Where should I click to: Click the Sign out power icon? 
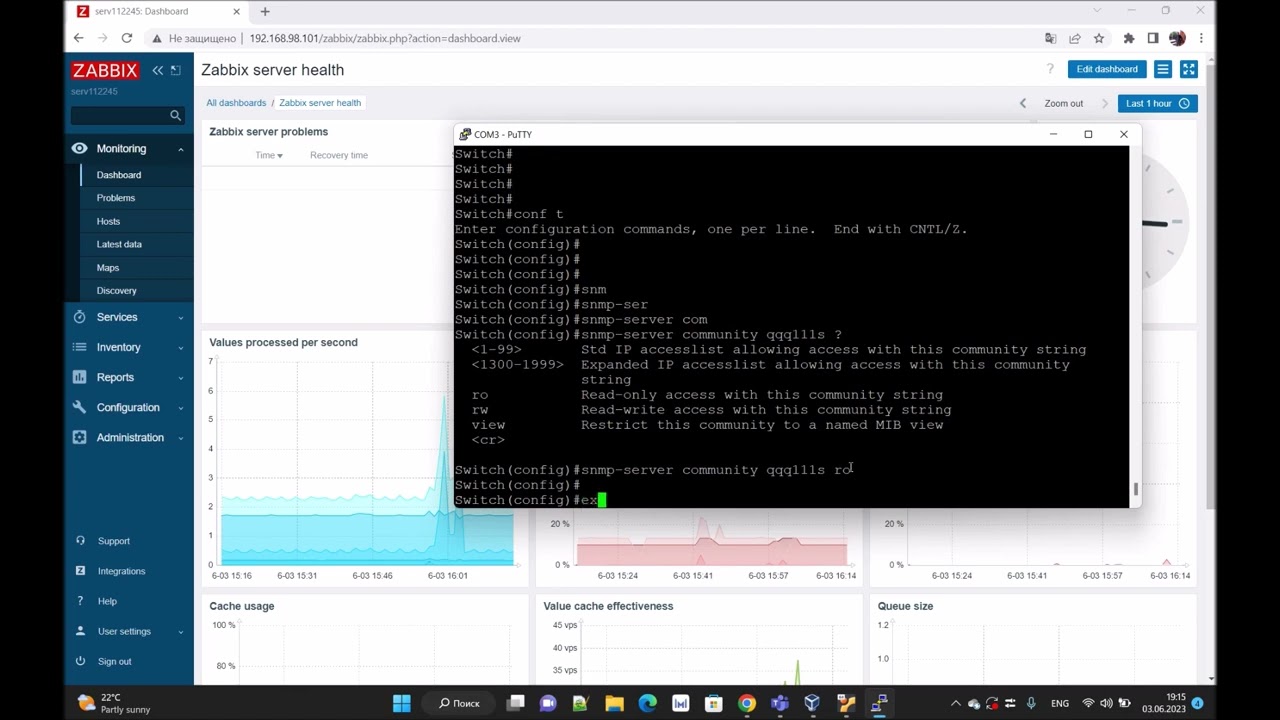click(80, 661)
